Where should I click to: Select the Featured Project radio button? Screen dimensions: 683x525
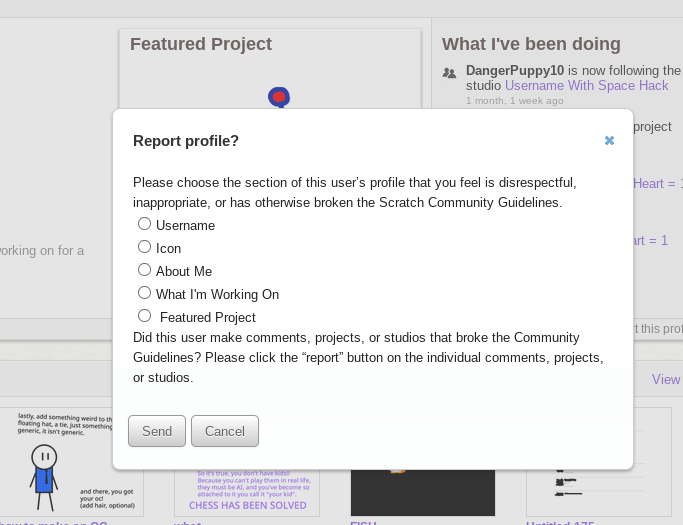(145, 316)
